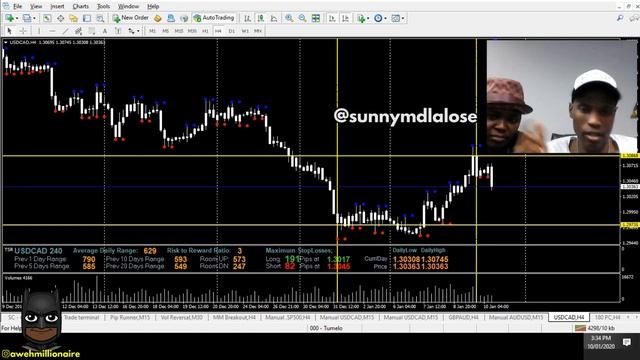The height and width of the screenshot is (360, 640).
Task: Switch to MM Breakout,H4 tab
Action: 234,317
